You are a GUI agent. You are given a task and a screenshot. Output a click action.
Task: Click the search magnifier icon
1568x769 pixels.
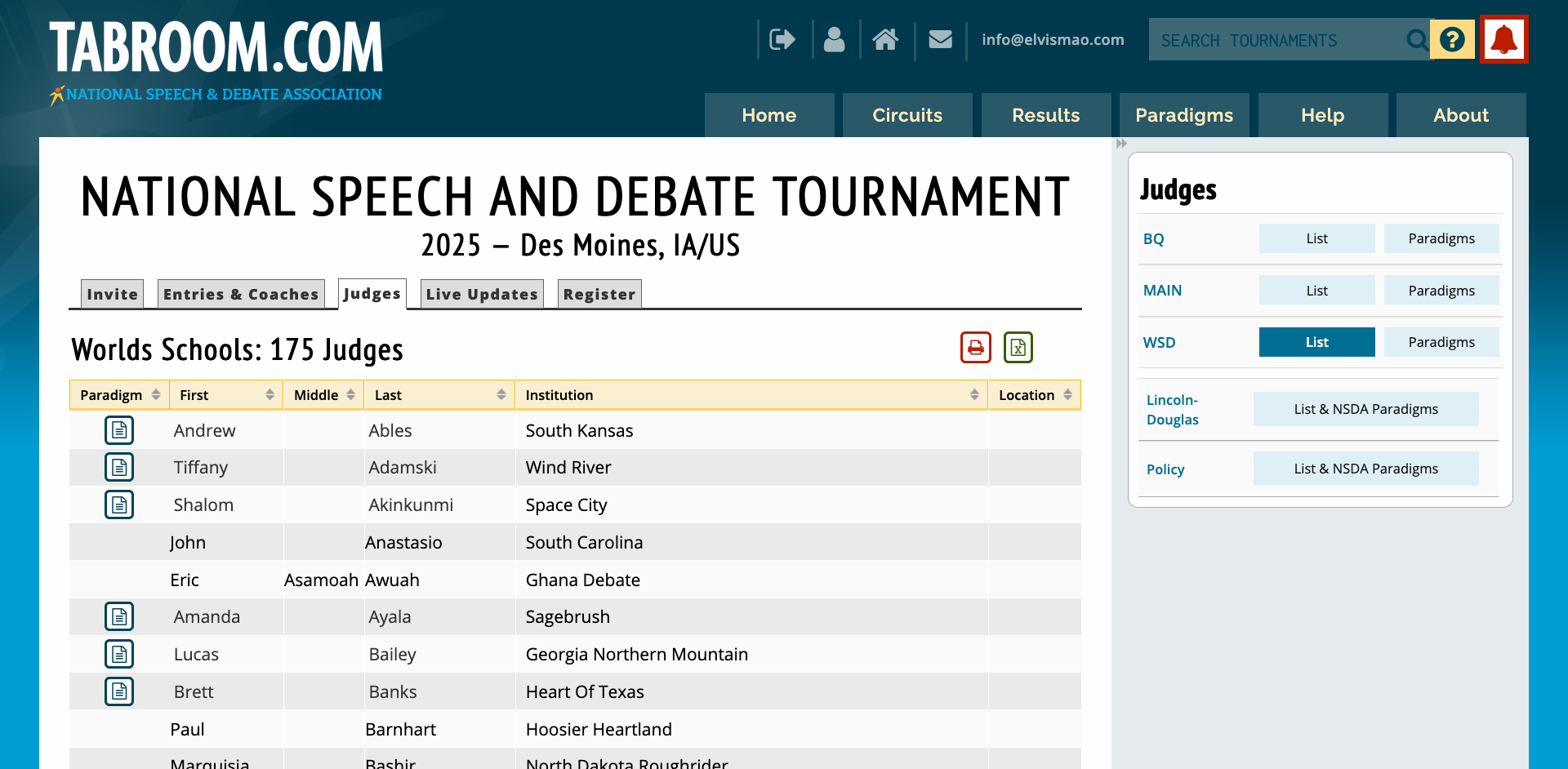(x=1417, y=39)
